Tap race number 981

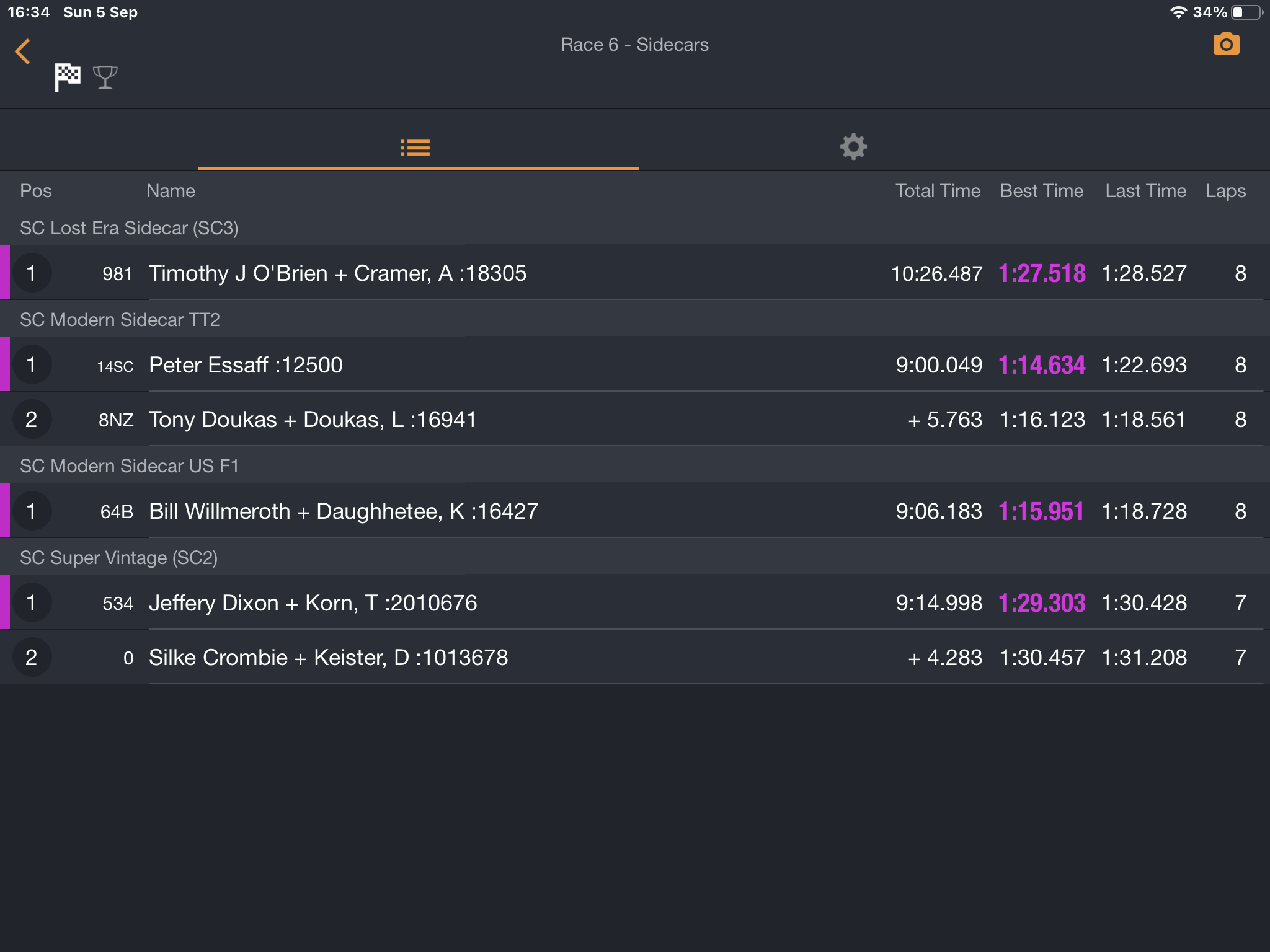(117, 274)
